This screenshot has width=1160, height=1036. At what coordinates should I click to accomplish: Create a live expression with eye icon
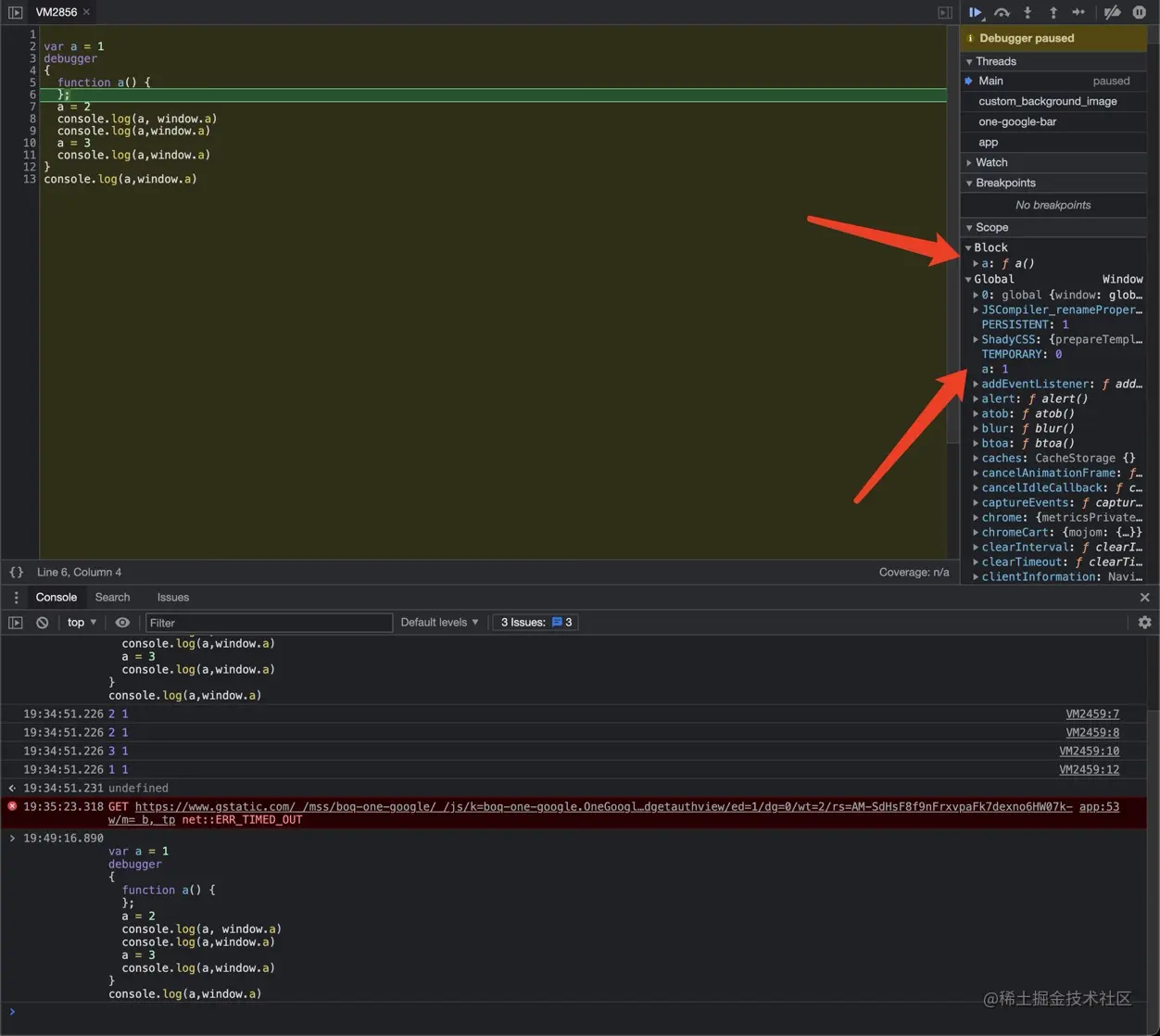click(x=122, y=623)
